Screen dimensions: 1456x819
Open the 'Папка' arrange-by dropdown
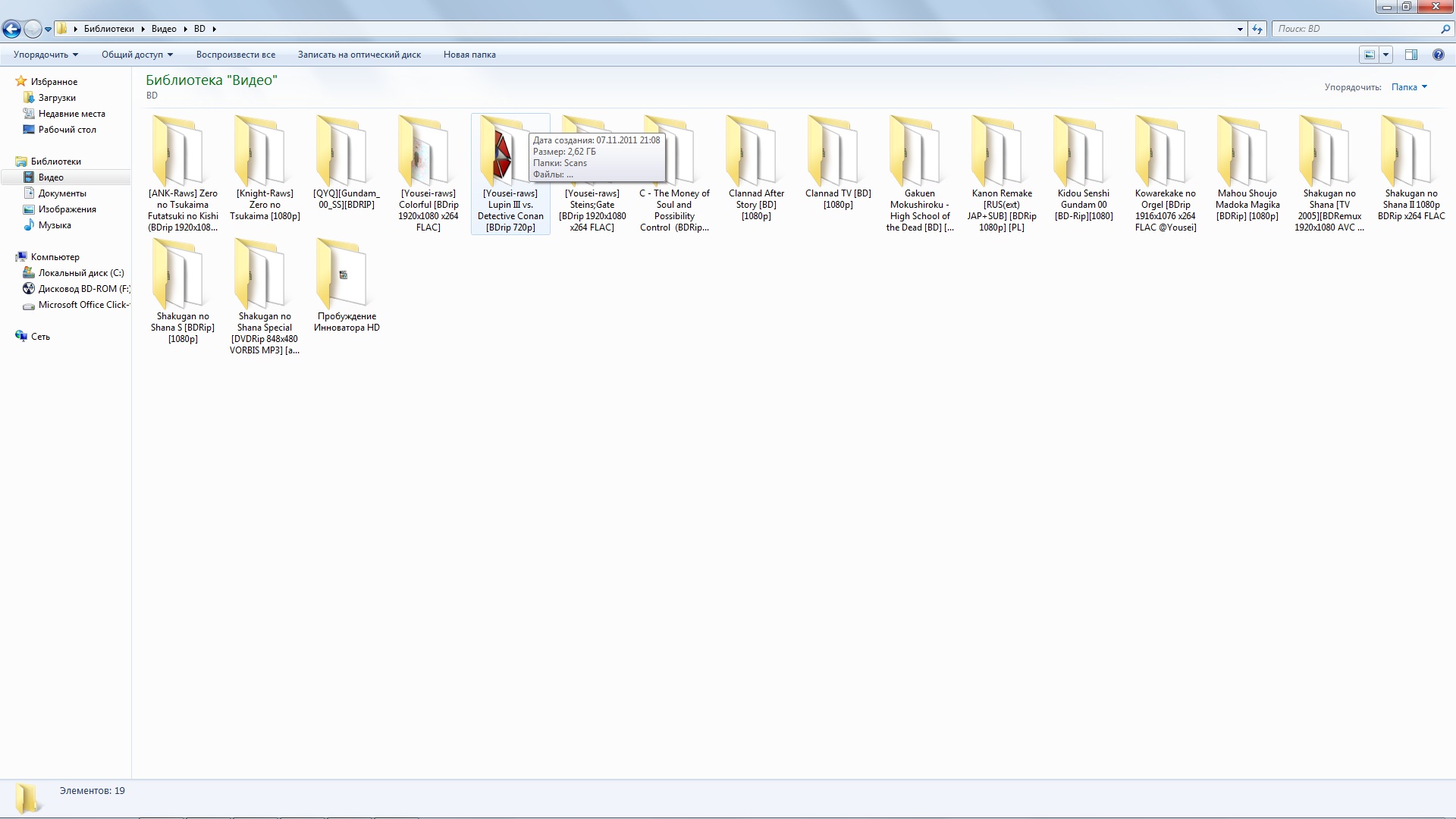pyautogui.click(x=1409, y=87)
